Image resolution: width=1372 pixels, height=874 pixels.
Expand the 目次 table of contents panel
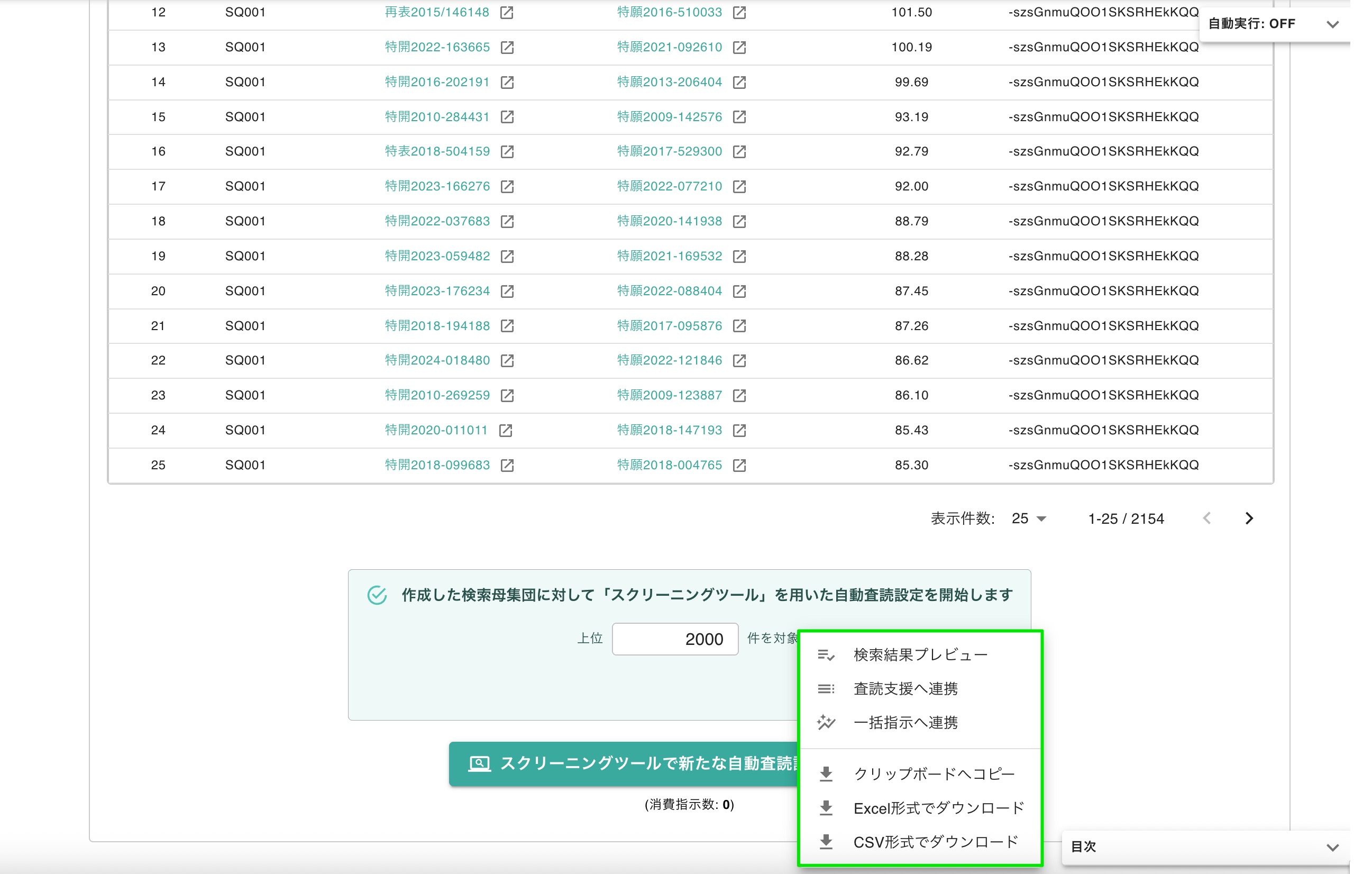click(1332, 847)
